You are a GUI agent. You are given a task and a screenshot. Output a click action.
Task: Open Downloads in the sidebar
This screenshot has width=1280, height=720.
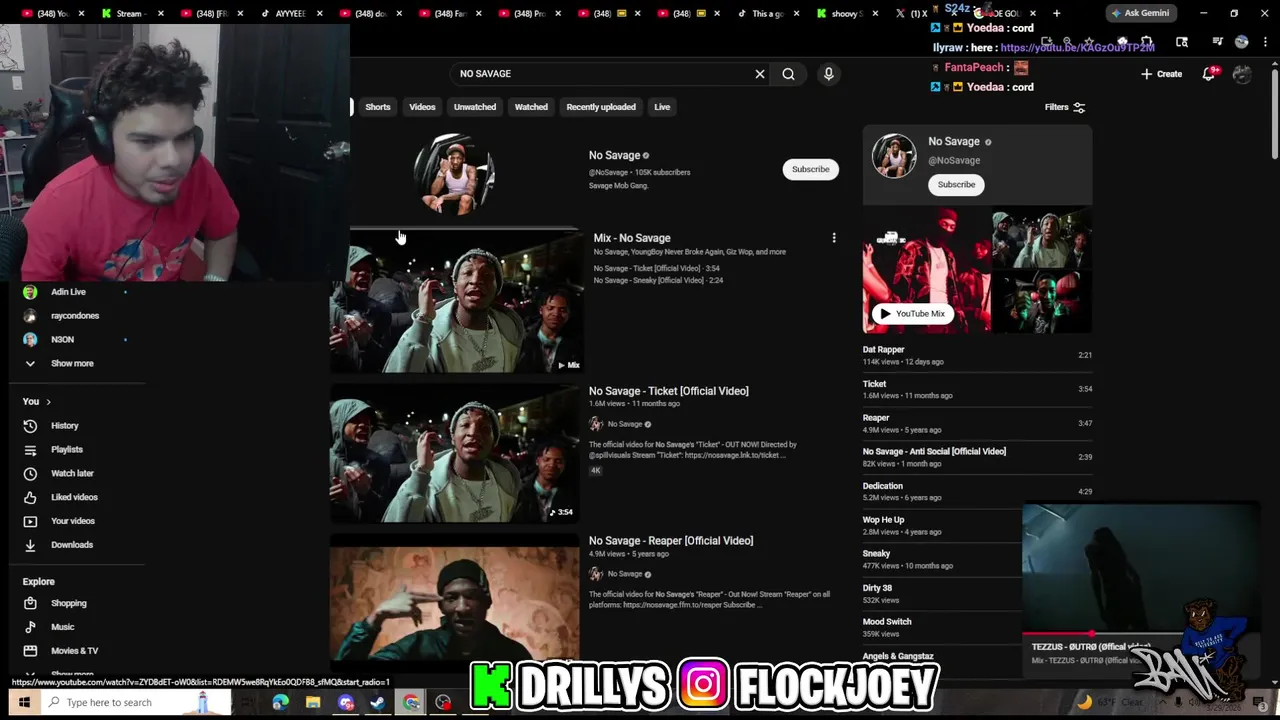[x=71, y=545]
